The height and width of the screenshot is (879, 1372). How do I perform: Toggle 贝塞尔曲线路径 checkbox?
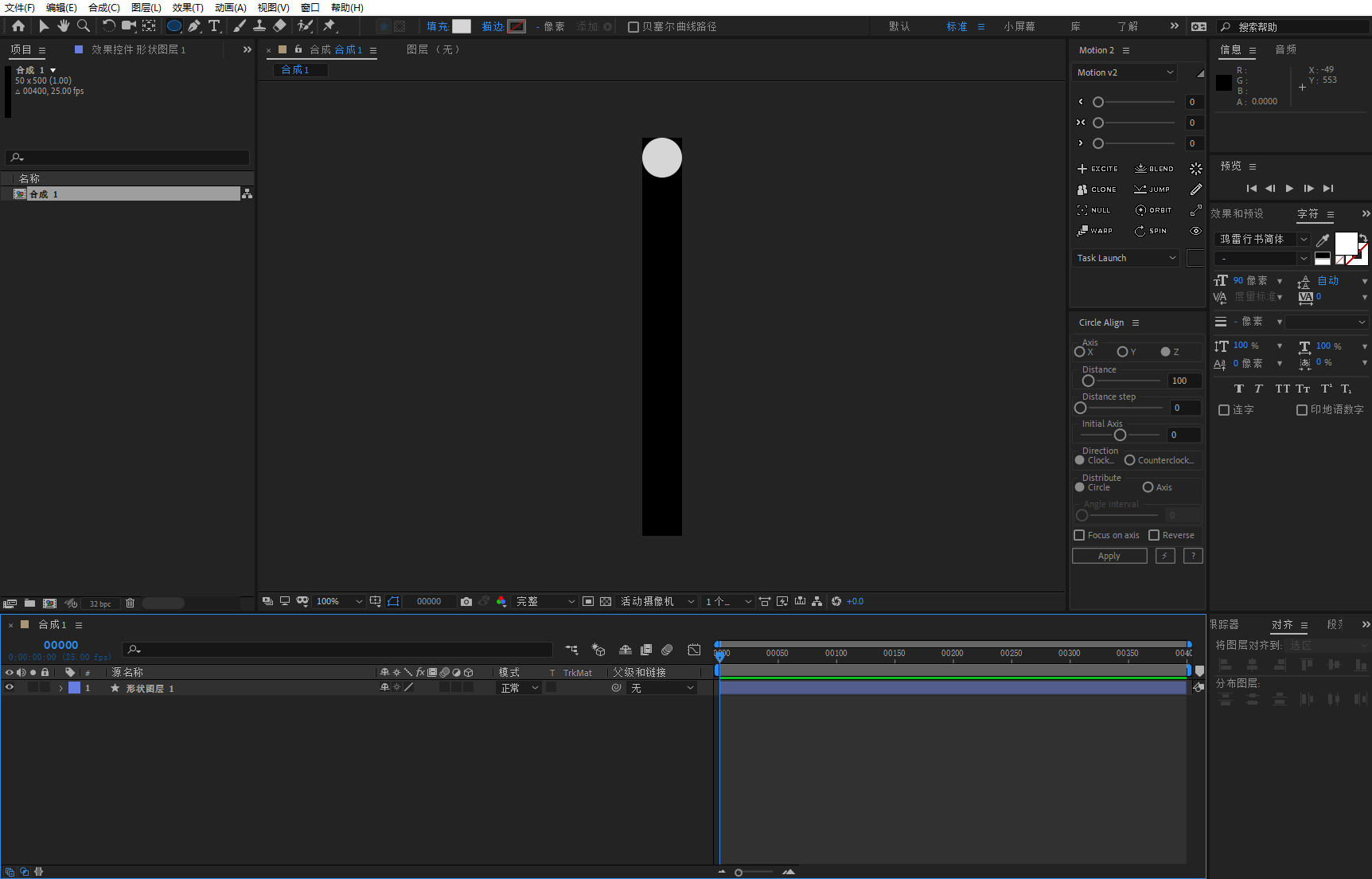(633, 27)
